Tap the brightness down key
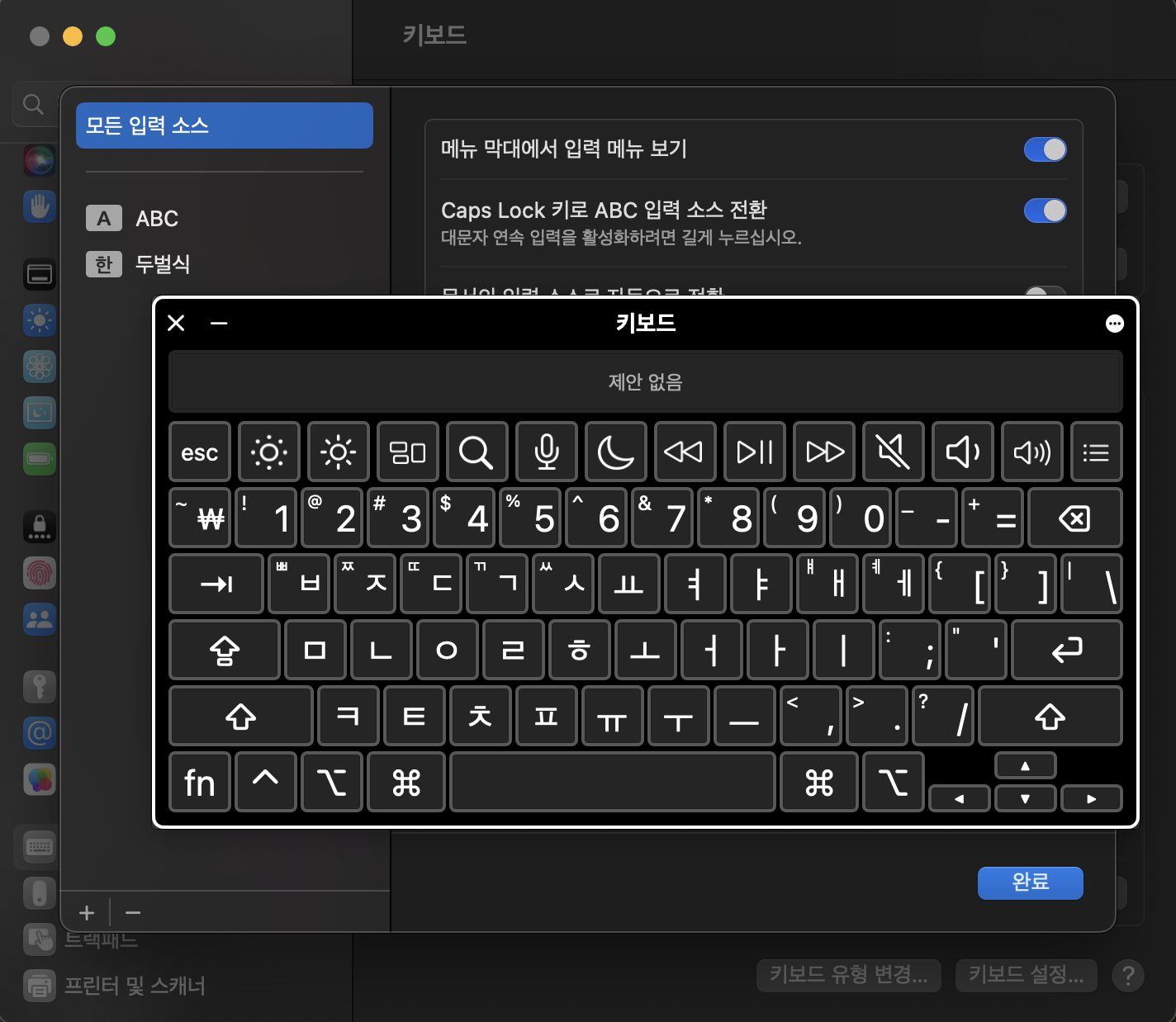1176x1022 pixels. [x=269, y=452]
